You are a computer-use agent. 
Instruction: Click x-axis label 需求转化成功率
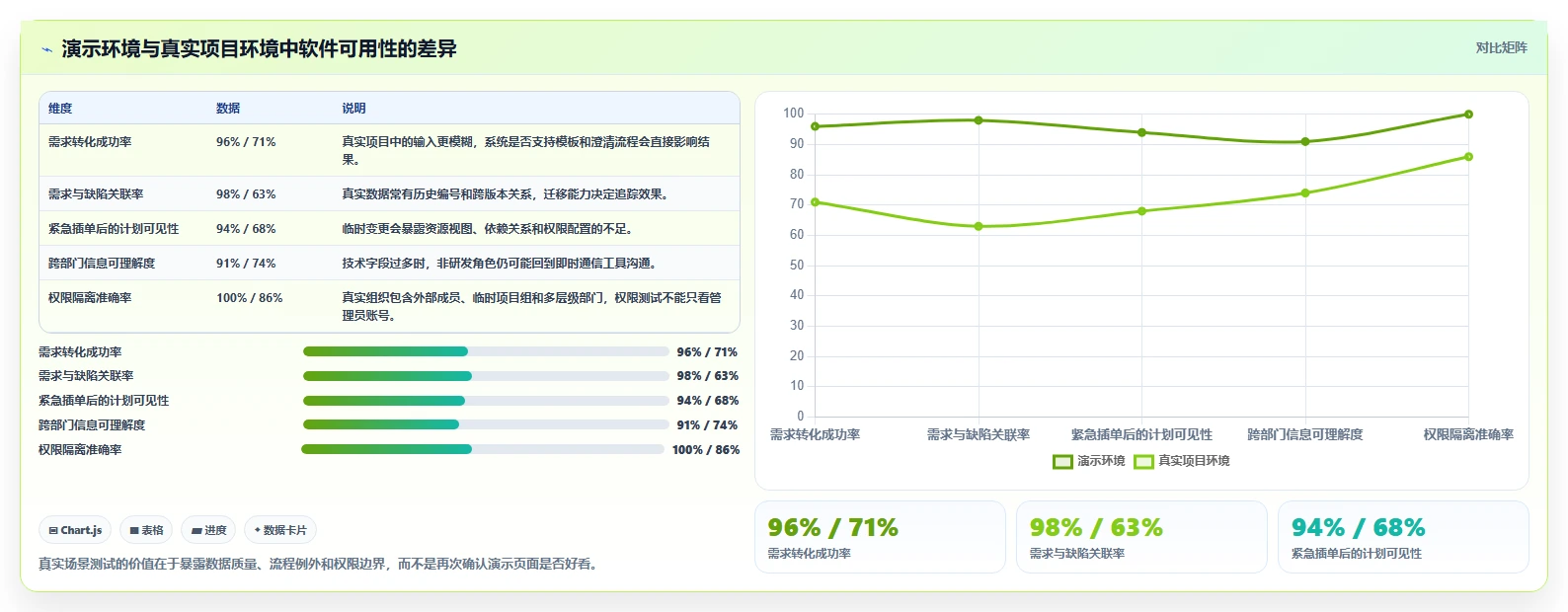[x=815, y=434]
